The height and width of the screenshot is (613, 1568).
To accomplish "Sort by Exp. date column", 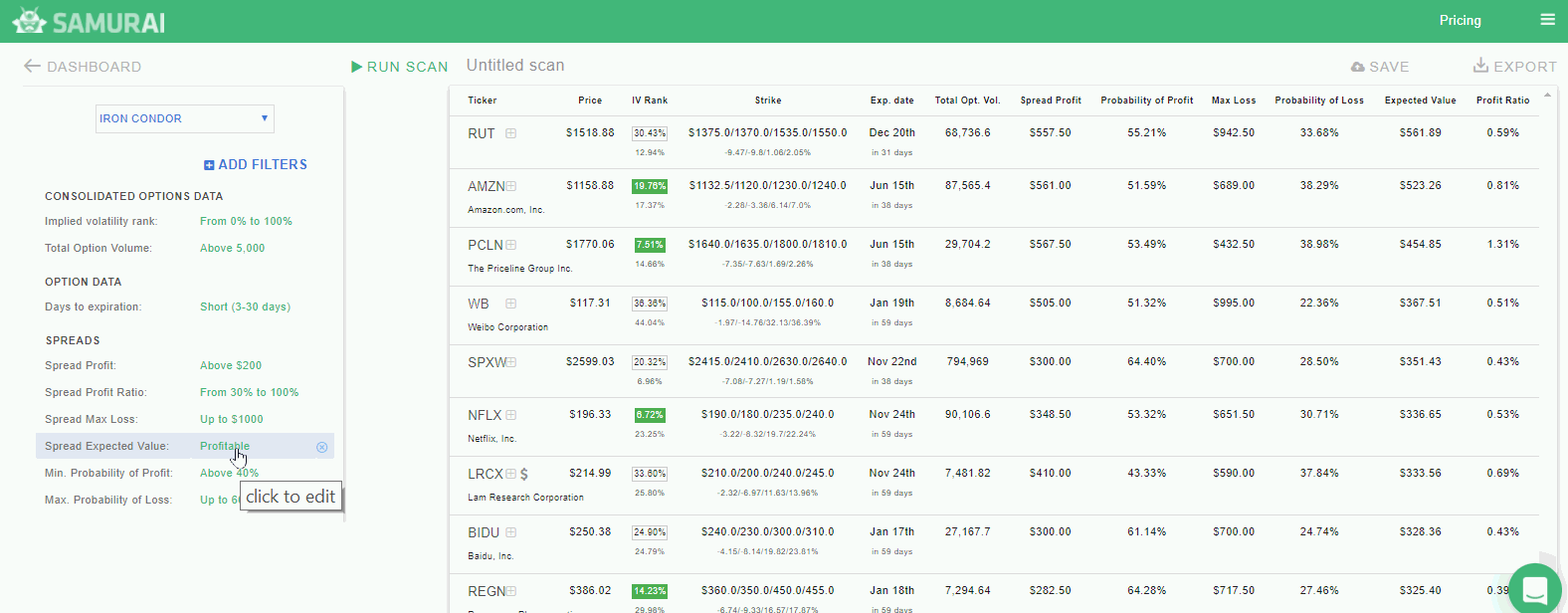I will point(891,101).
